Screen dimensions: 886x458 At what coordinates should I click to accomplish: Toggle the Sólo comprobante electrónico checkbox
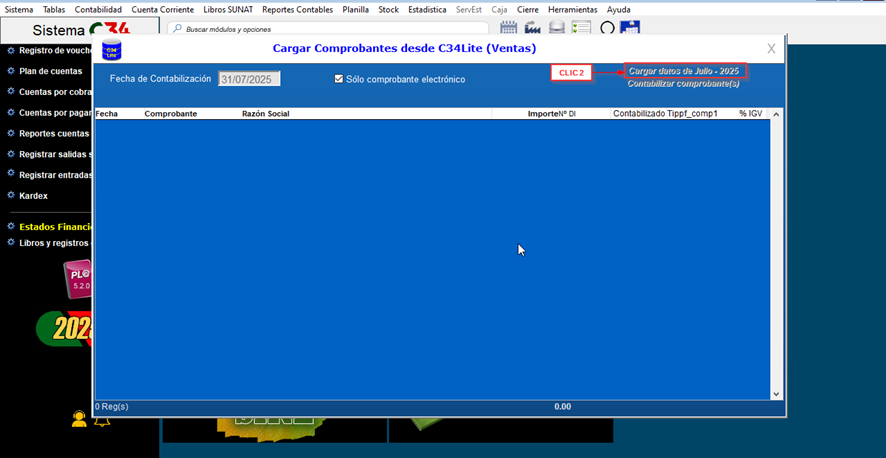[339, 79]
